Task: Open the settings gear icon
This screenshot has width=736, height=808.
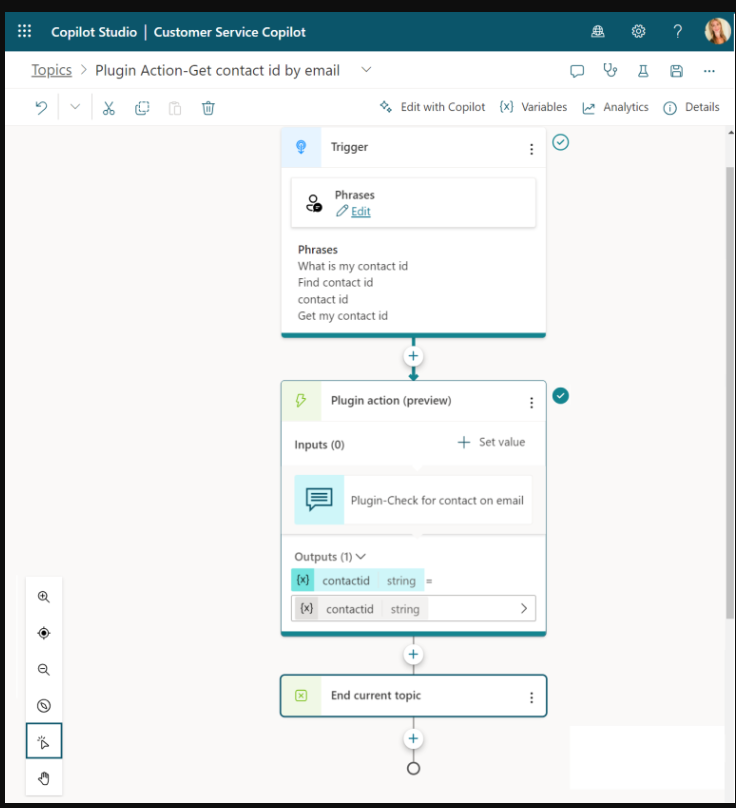Action: tap(638, 31)
